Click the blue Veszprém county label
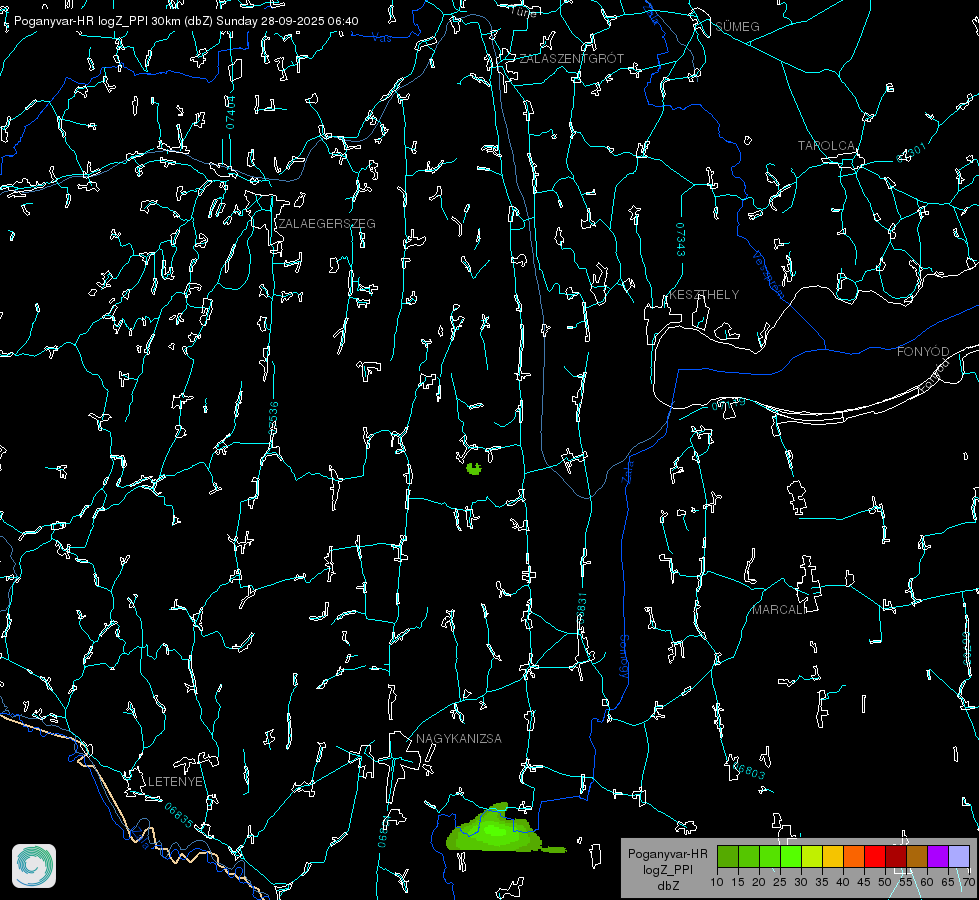The image size is (979, 900). (x=768, y=275)
